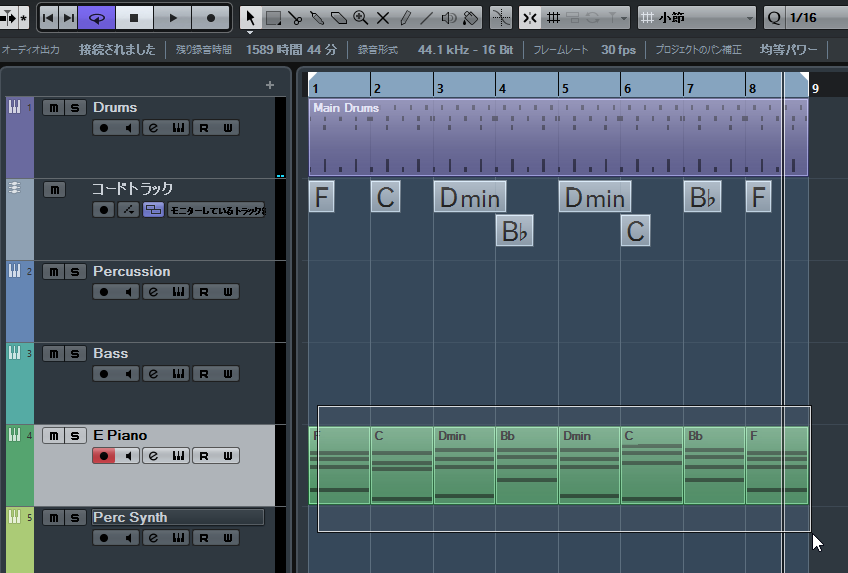848x573 pixels.
Task: Click the transport Stop button
Action: (134, 18)
